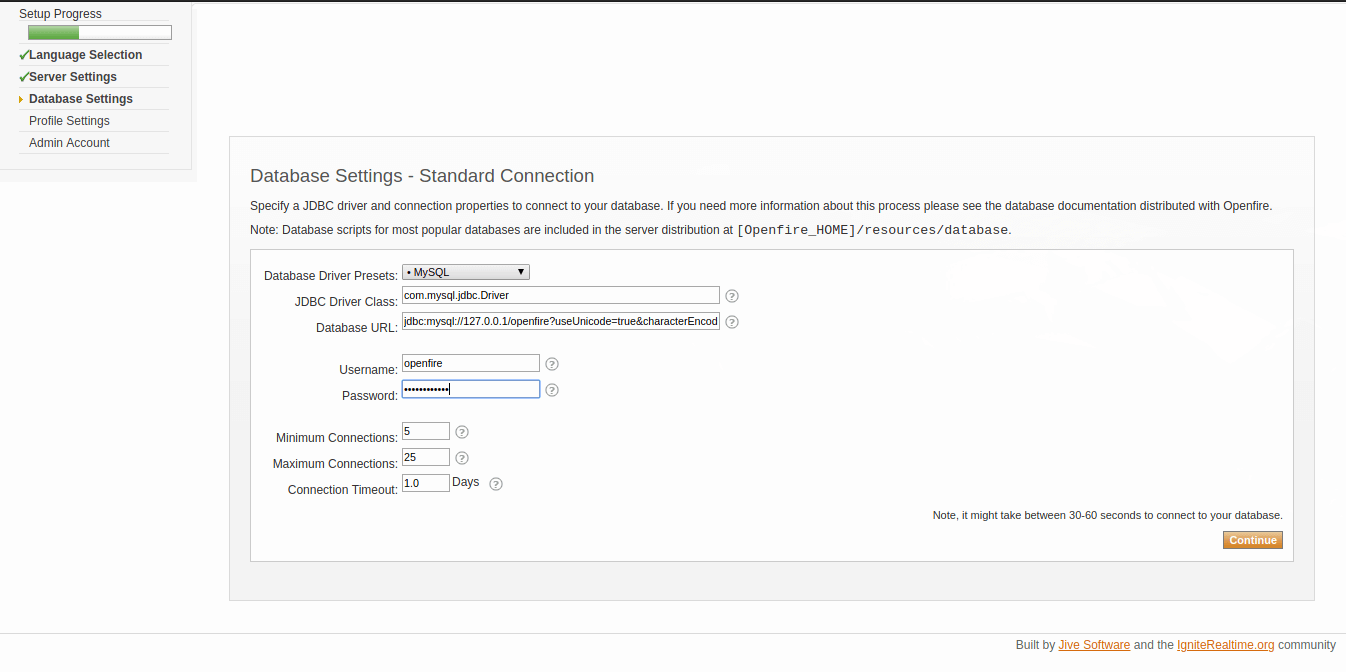Open help icon beside Username field
The height and width of the screenshot is (672, 1346).
pyautogui.click(x=552, y=364)
